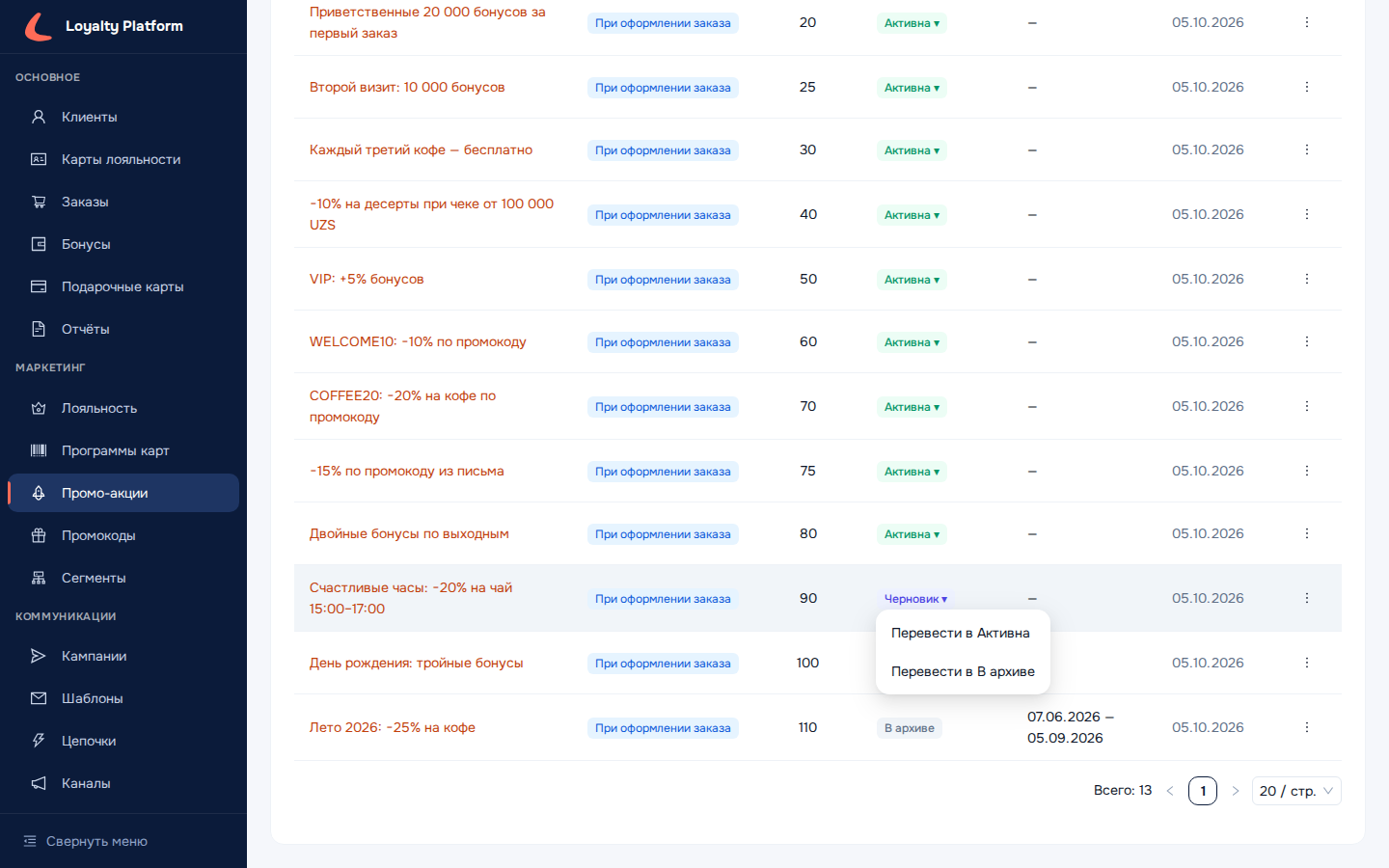
Task: Expand Активна status dropdown for WELCOME10 promo
Action: coord(912,342)
